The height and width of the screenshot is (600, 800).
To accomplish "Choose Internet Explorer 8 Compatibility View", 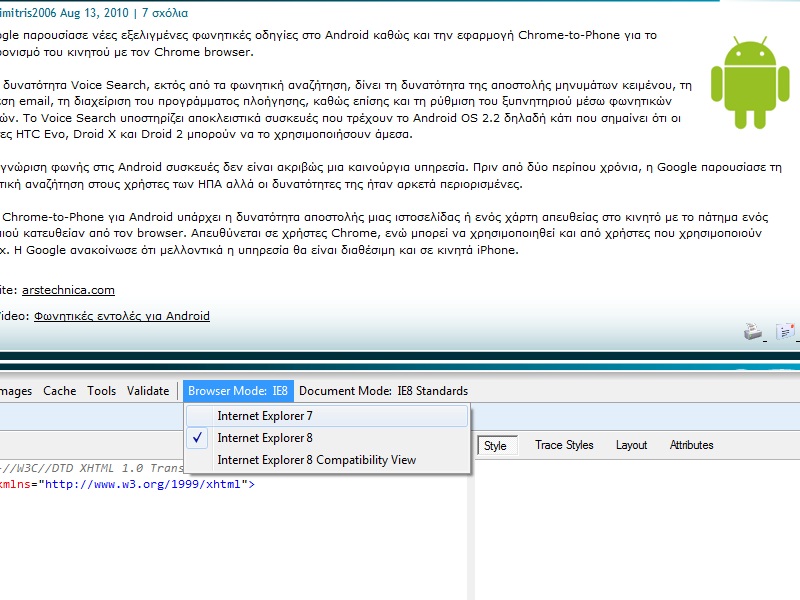I will pos(327,460).
